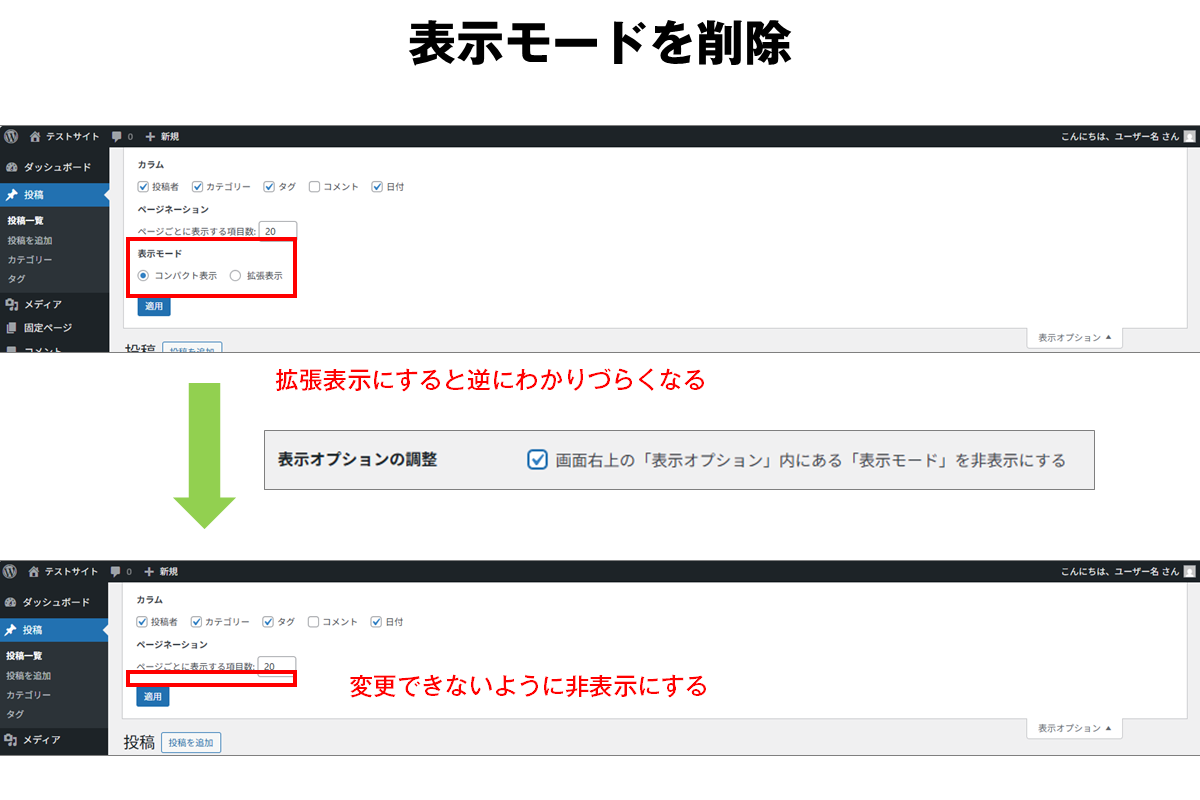Click WordPress logo in lower screenshot's admin bar
This screenshot has height=800, width=1200.
click(11, 571)
